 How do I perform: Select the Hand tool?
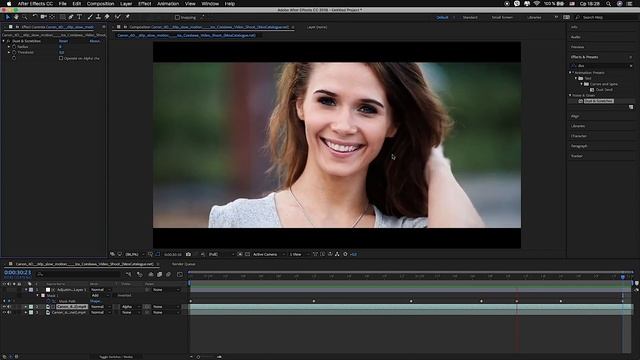[16, 17]
